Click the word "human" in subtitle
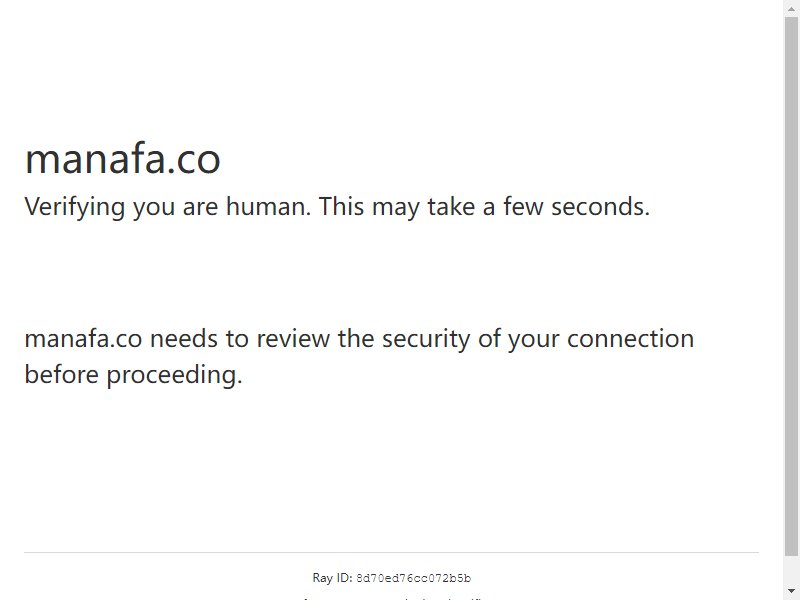Screen dimensions: 800x600 267,207
